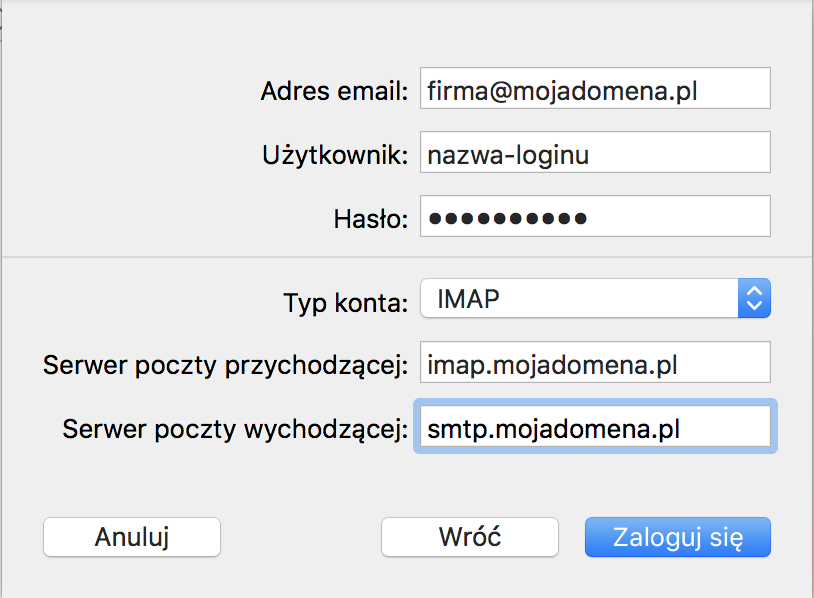Click the blue up-down arrows beside IMAP

754,298
